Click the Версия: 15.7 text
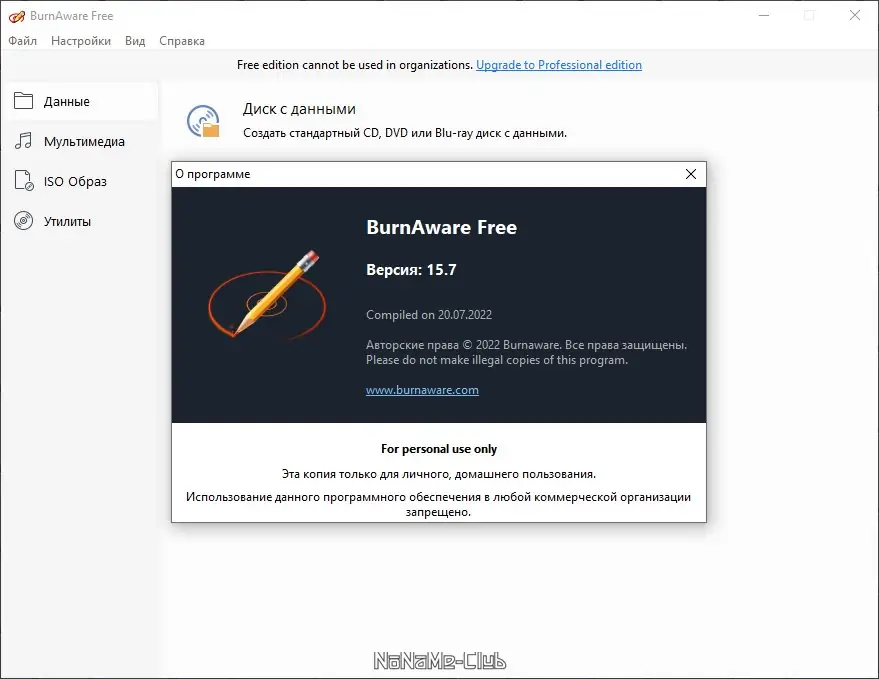Image resolution: width=879 pixels, height=679 pixels. [411, 270]
